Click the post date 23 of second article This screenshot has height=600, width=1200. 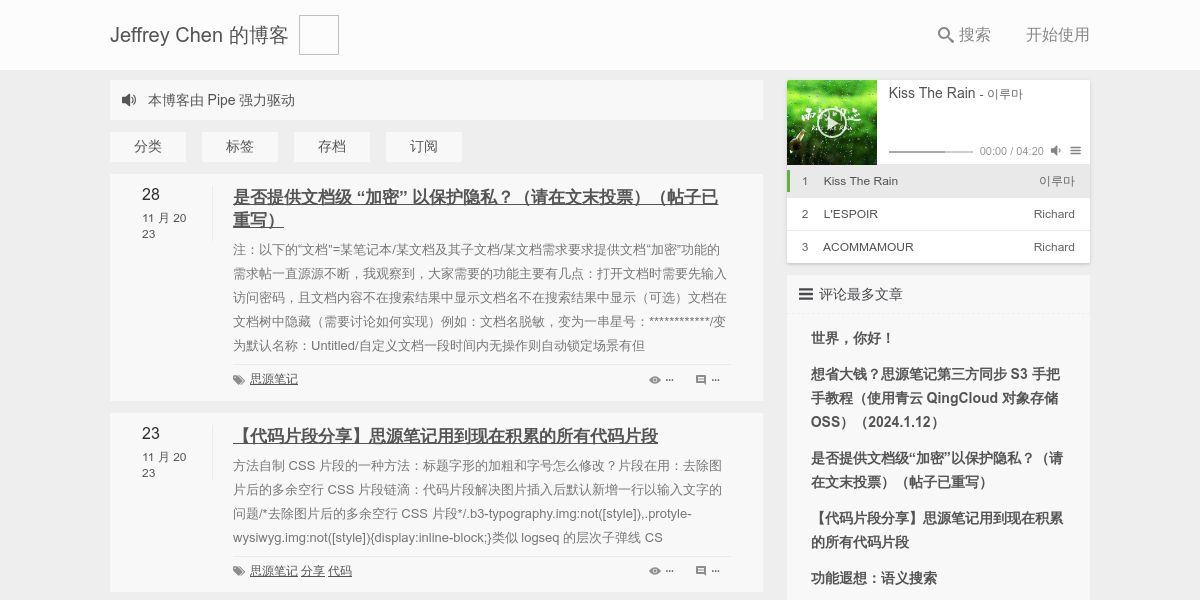[151, 434]
